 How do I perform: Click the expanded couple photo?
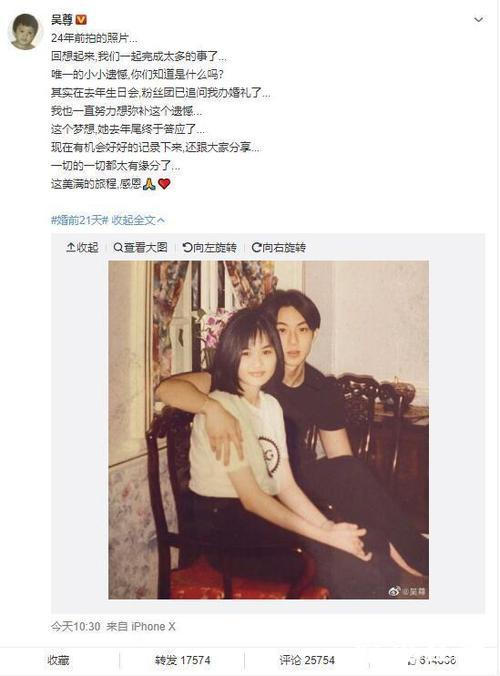(x=268, y=429)
